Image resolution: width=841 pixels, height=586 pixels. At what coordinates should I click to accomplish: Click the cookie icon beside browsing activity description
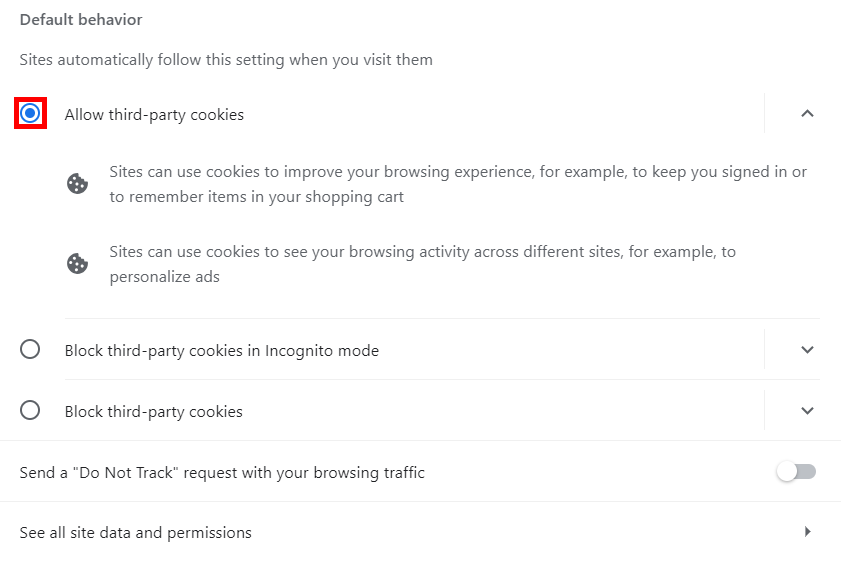77,264
